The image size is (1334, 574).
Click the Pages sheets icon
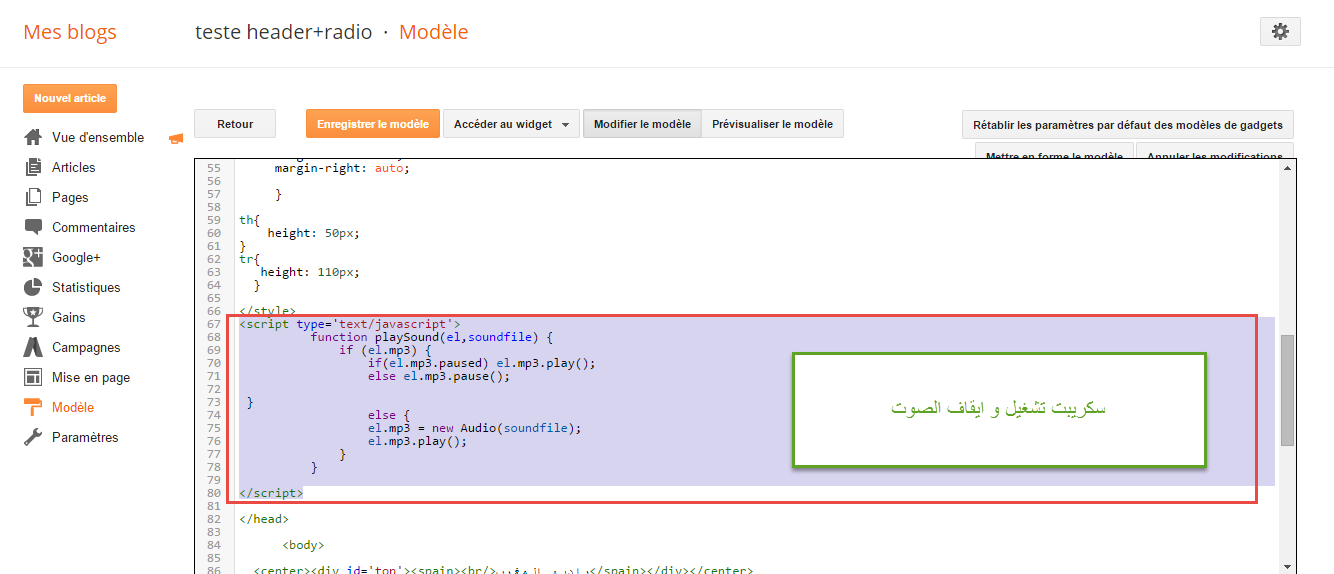pyautogui.click(x=33, y=197)
